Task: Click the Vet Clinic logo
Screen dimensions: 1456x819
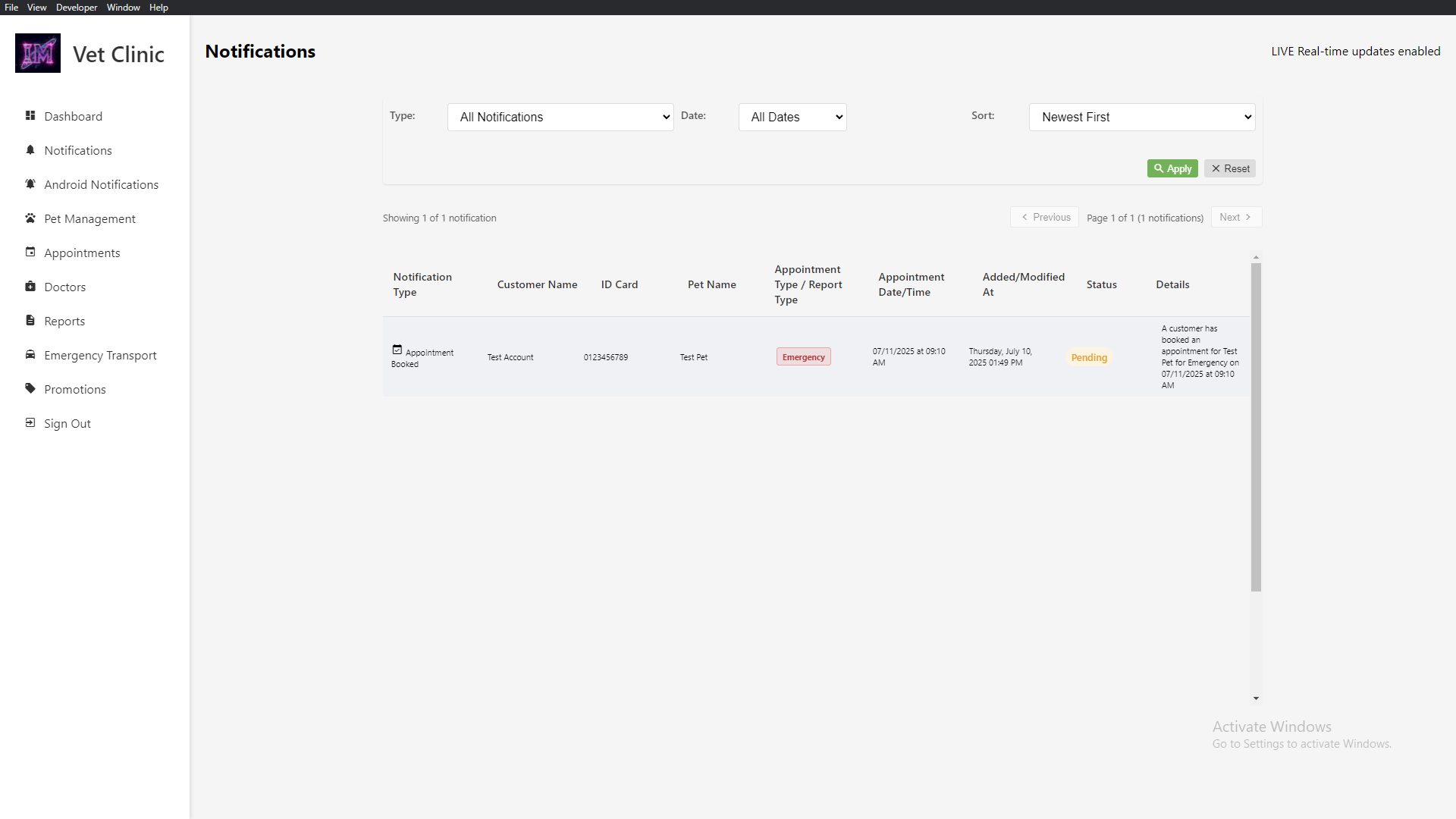Action: 38,53
